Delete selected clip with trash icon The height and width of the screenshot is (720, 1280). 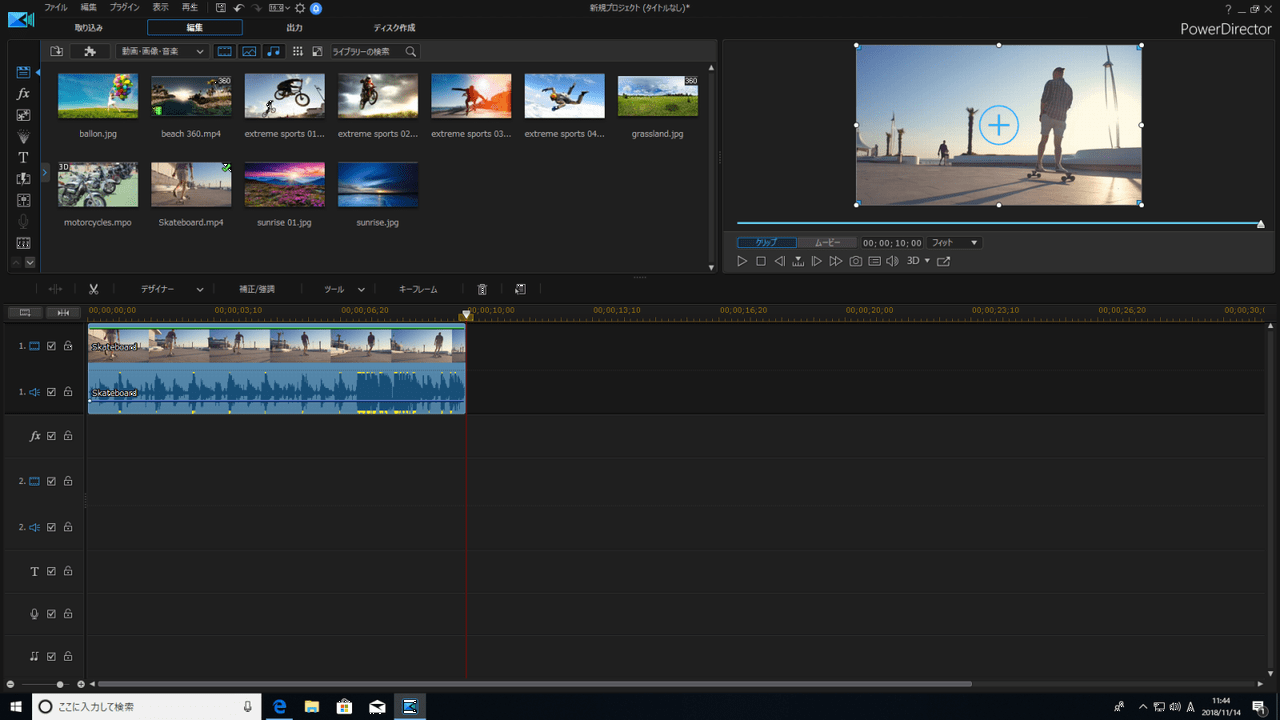click(482, 289)
